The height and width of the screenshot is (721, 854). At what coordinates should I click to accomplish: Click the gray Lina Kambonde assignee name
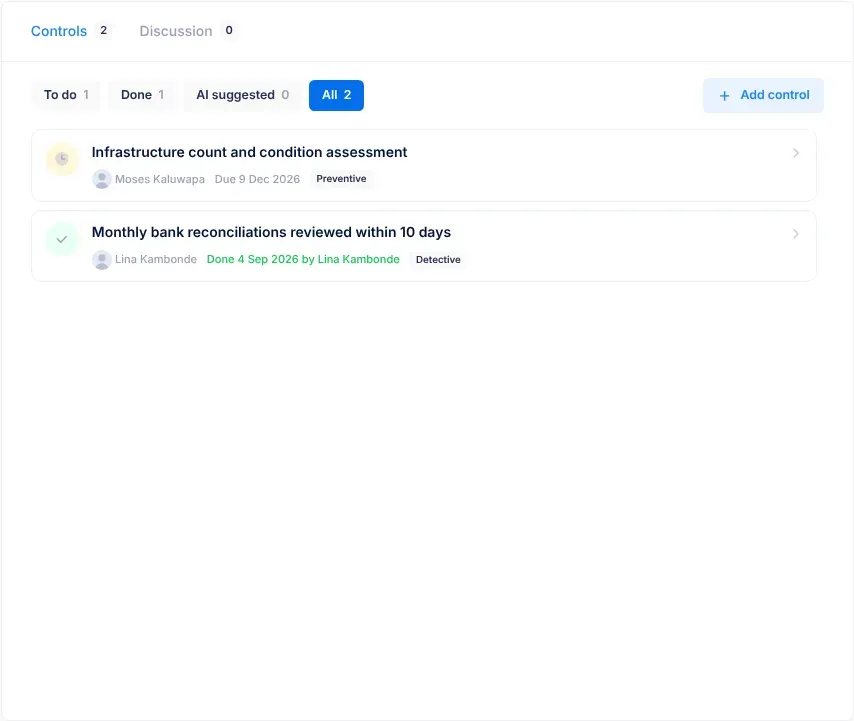pos(156,259)
